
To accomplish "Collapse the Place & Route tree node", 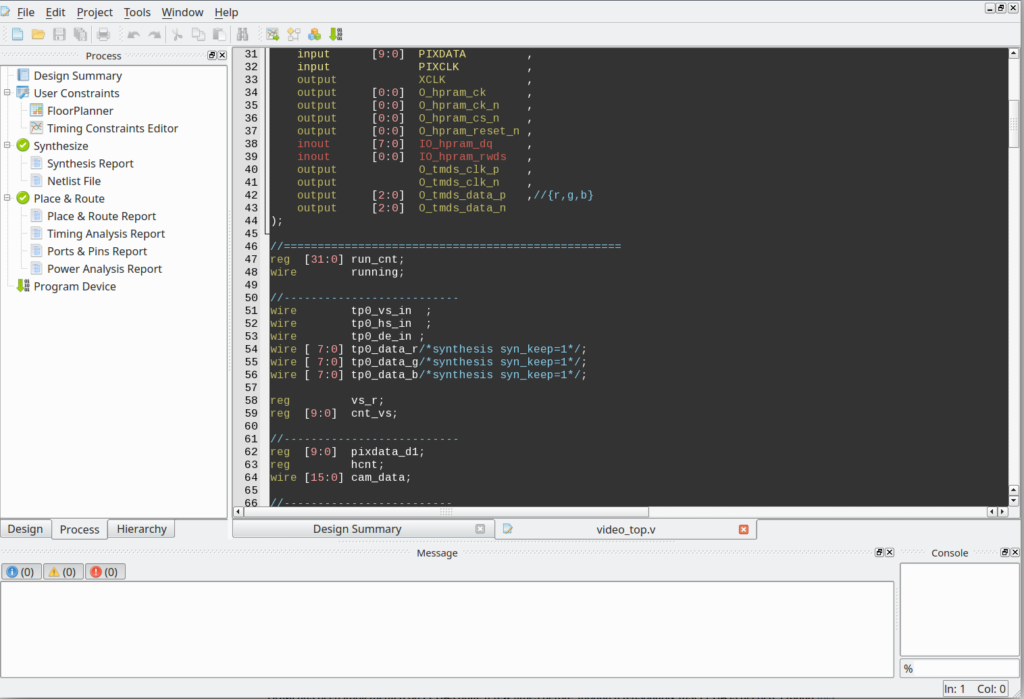I will coord(7,198).
